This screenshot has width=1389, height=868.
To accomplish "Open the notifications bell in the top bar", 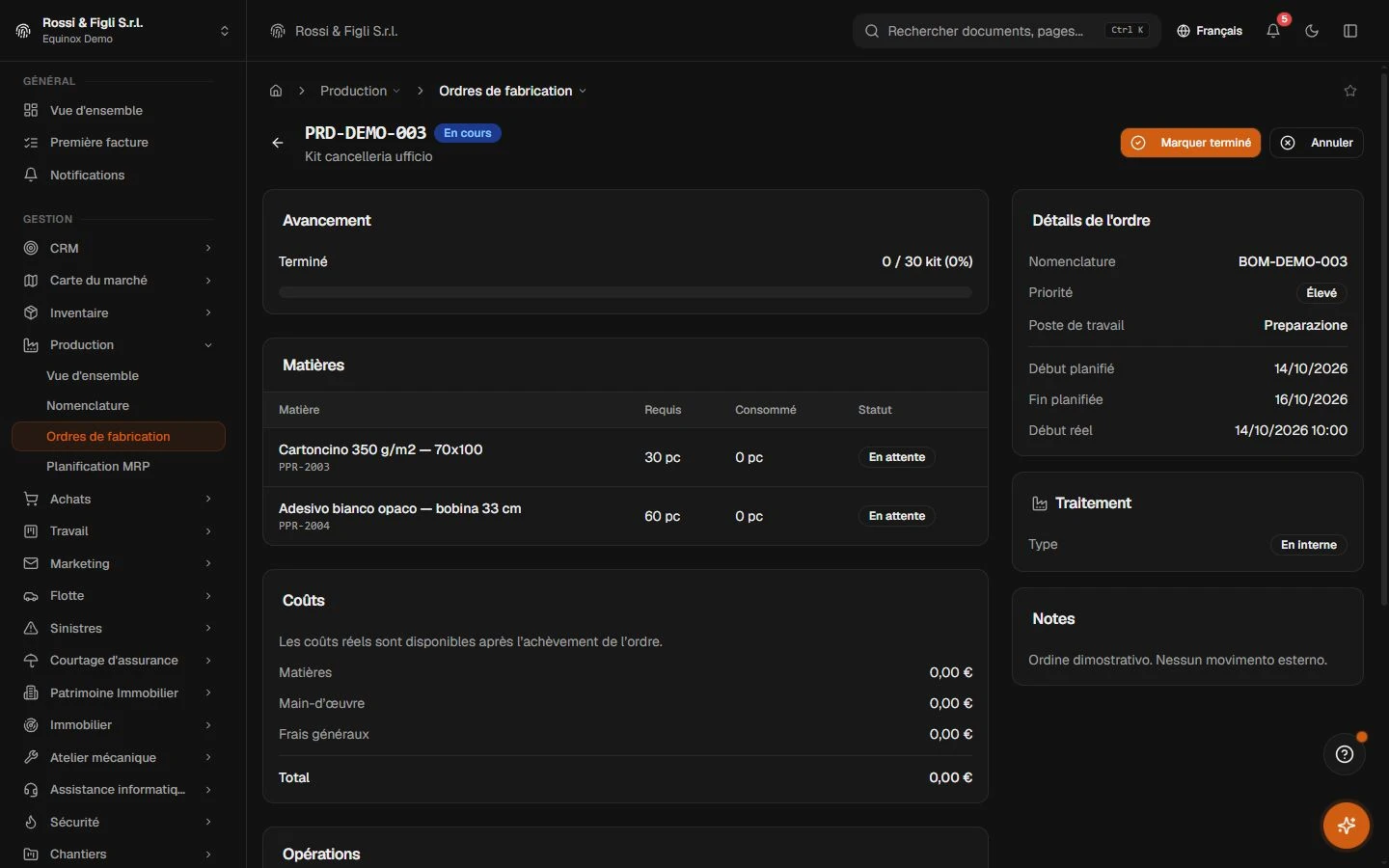I will point(1273,31).
